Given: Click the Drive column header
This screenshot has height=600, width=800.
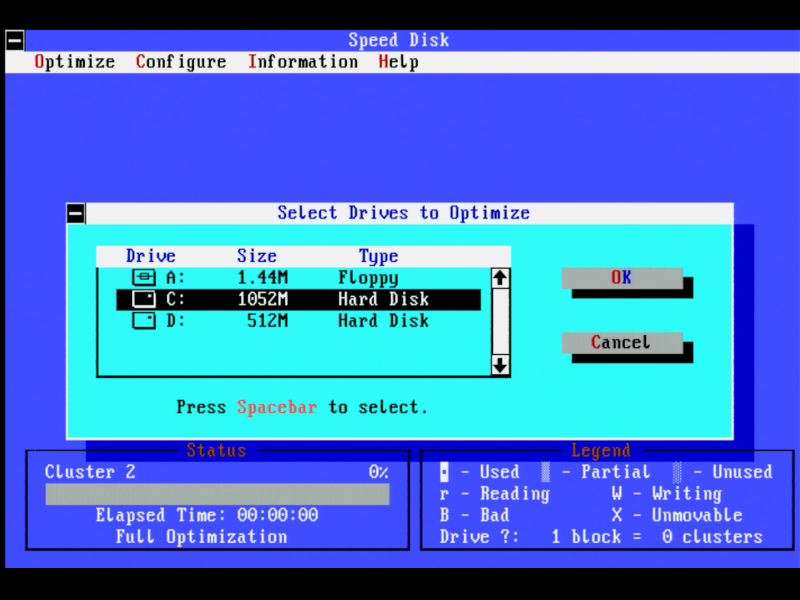Looking at the screenshot, I should 151,256.
